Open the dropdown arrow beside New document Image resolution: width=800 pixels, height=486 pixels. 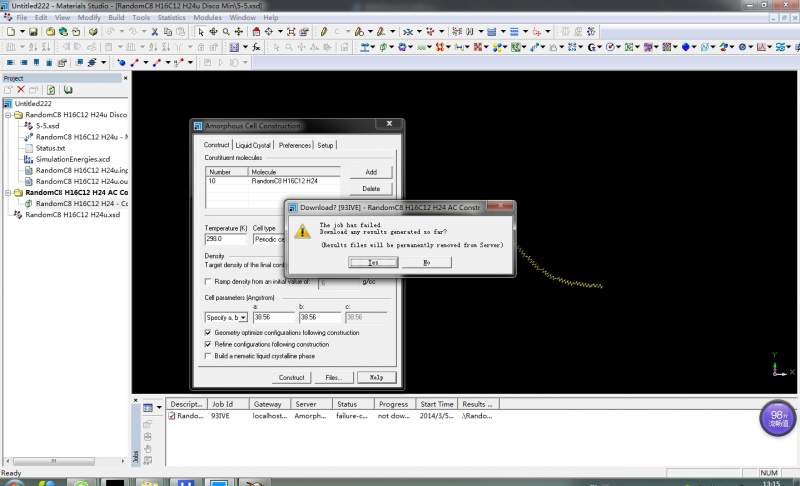pos(22,32)
